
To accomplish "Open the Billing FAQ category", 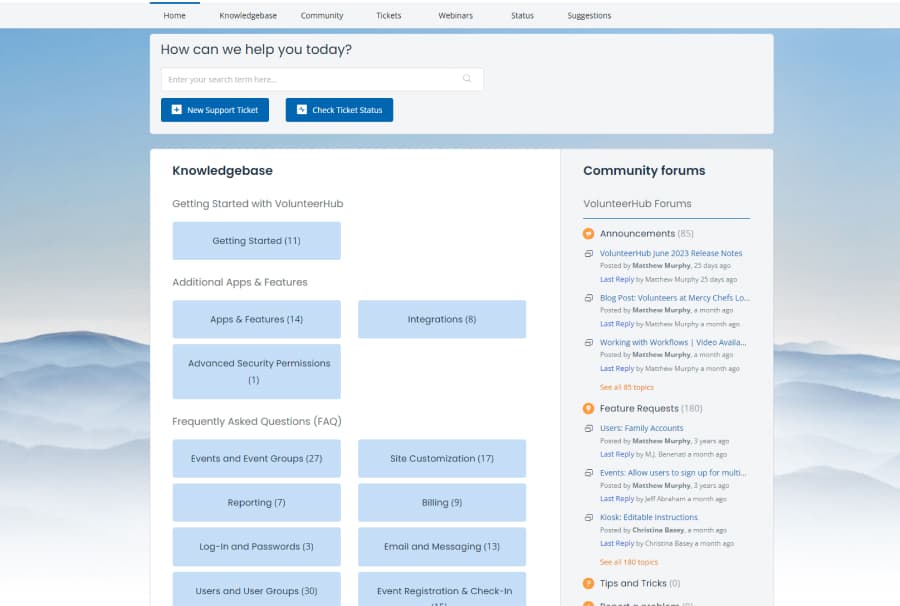I will pos(441,502).
